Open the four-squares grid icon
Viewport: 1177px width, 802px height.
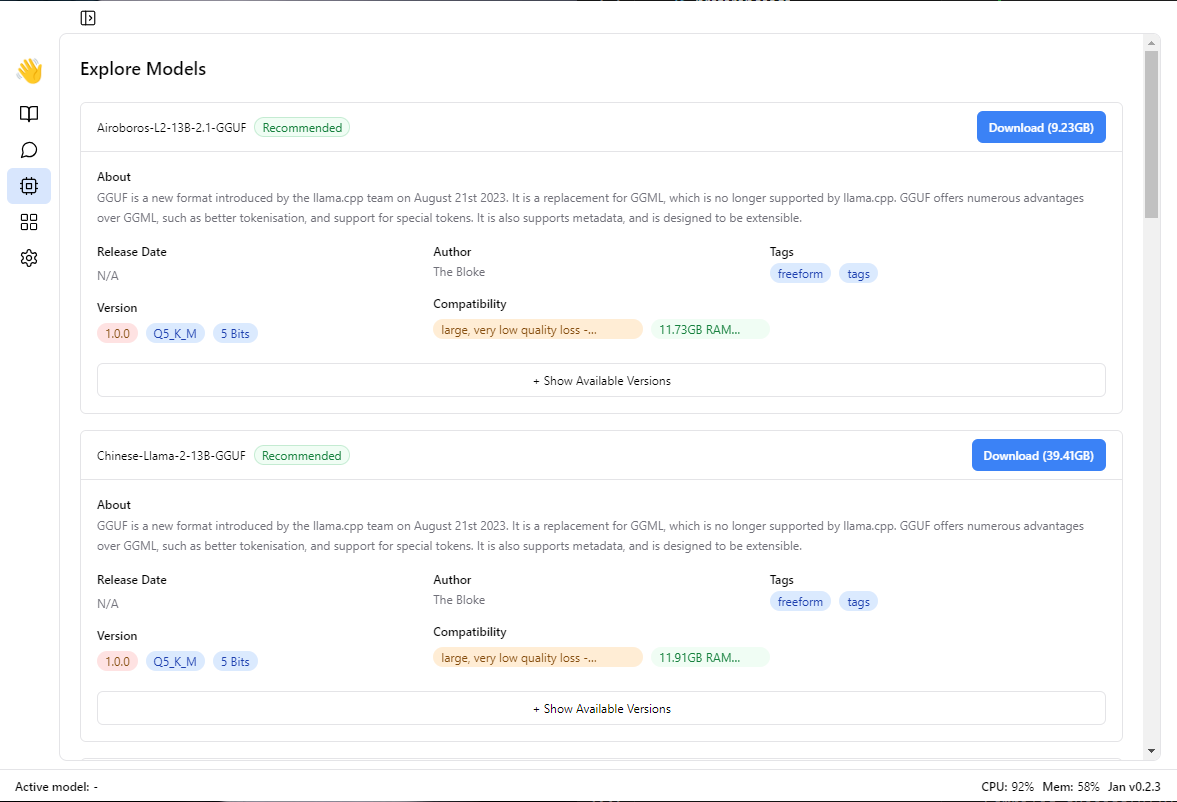(x=29, y=222)
